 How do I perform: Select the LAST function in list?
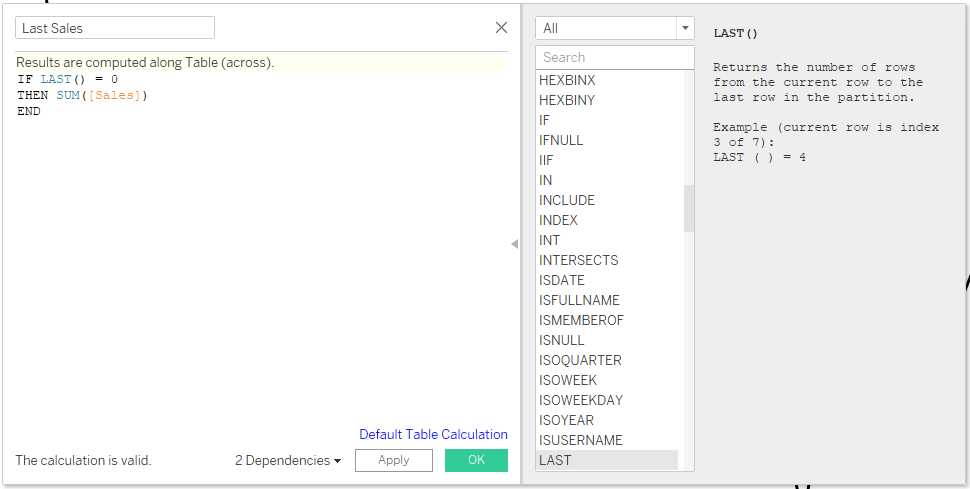556,460
